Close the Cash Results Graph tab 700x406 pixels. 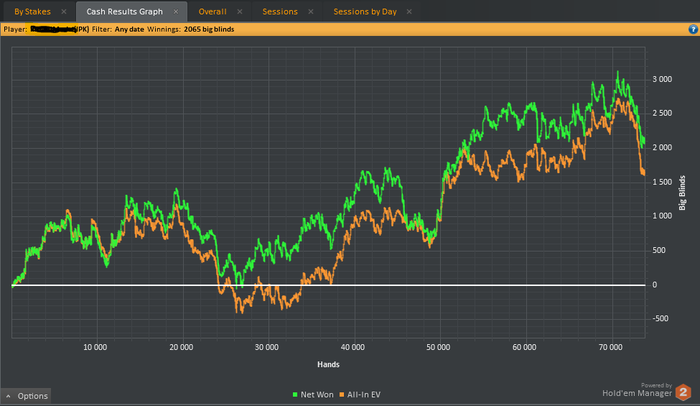[176, 12]
